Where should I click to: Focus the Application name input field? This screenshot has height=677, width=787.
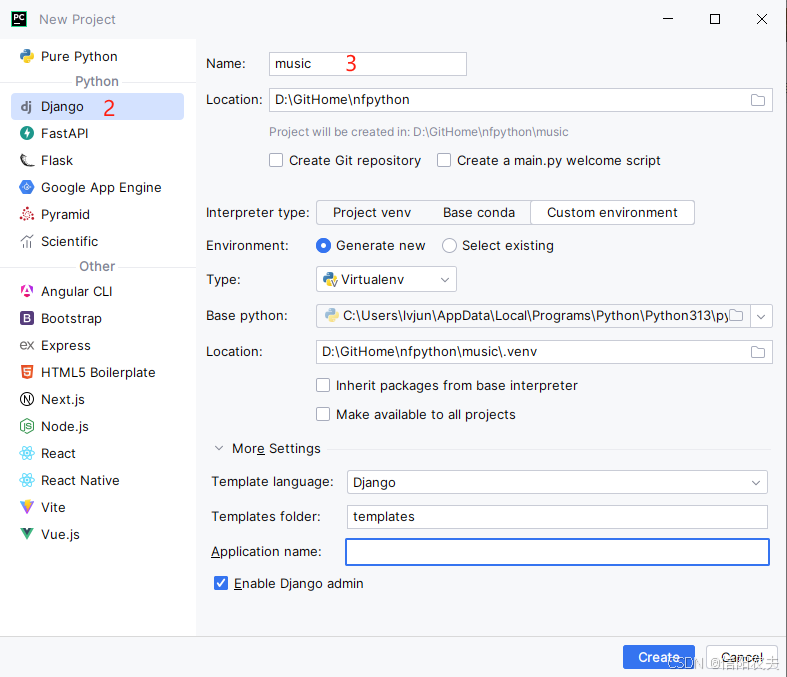point(557,552)
